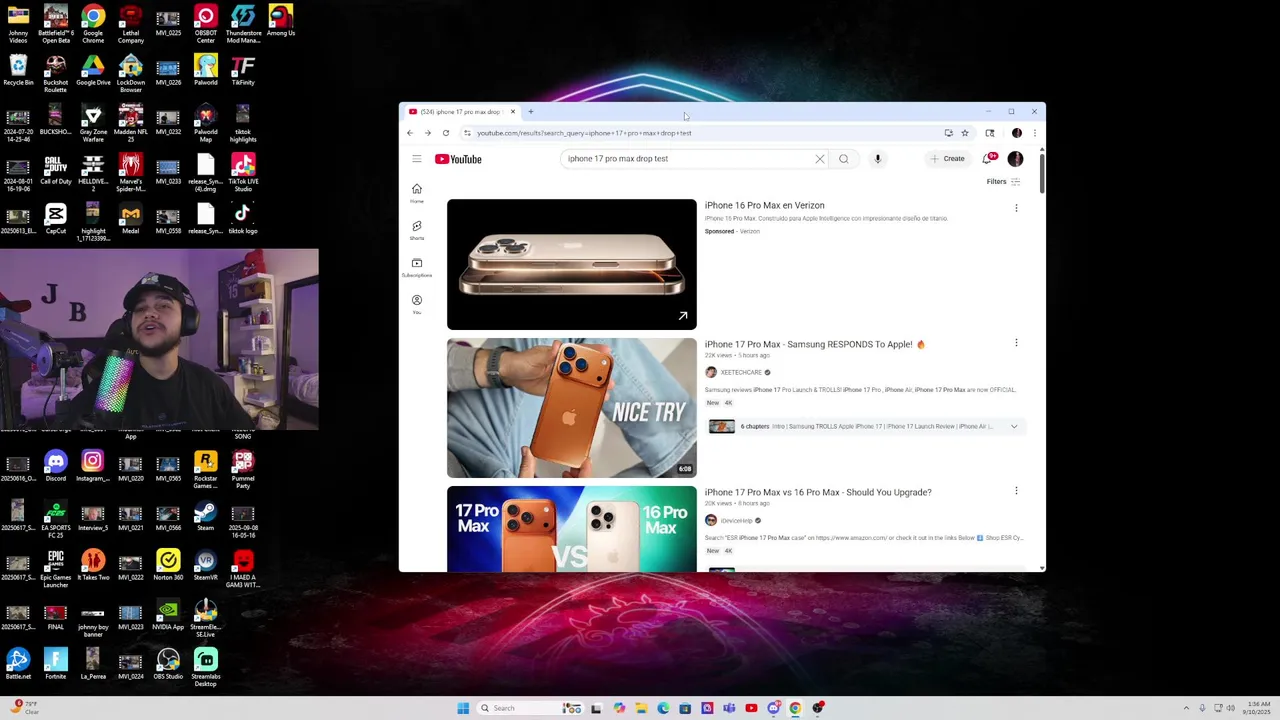Open a new Chrome tab
Image resolution: width=1280 pixels, height=720 pixels.
tap(531, 112)
